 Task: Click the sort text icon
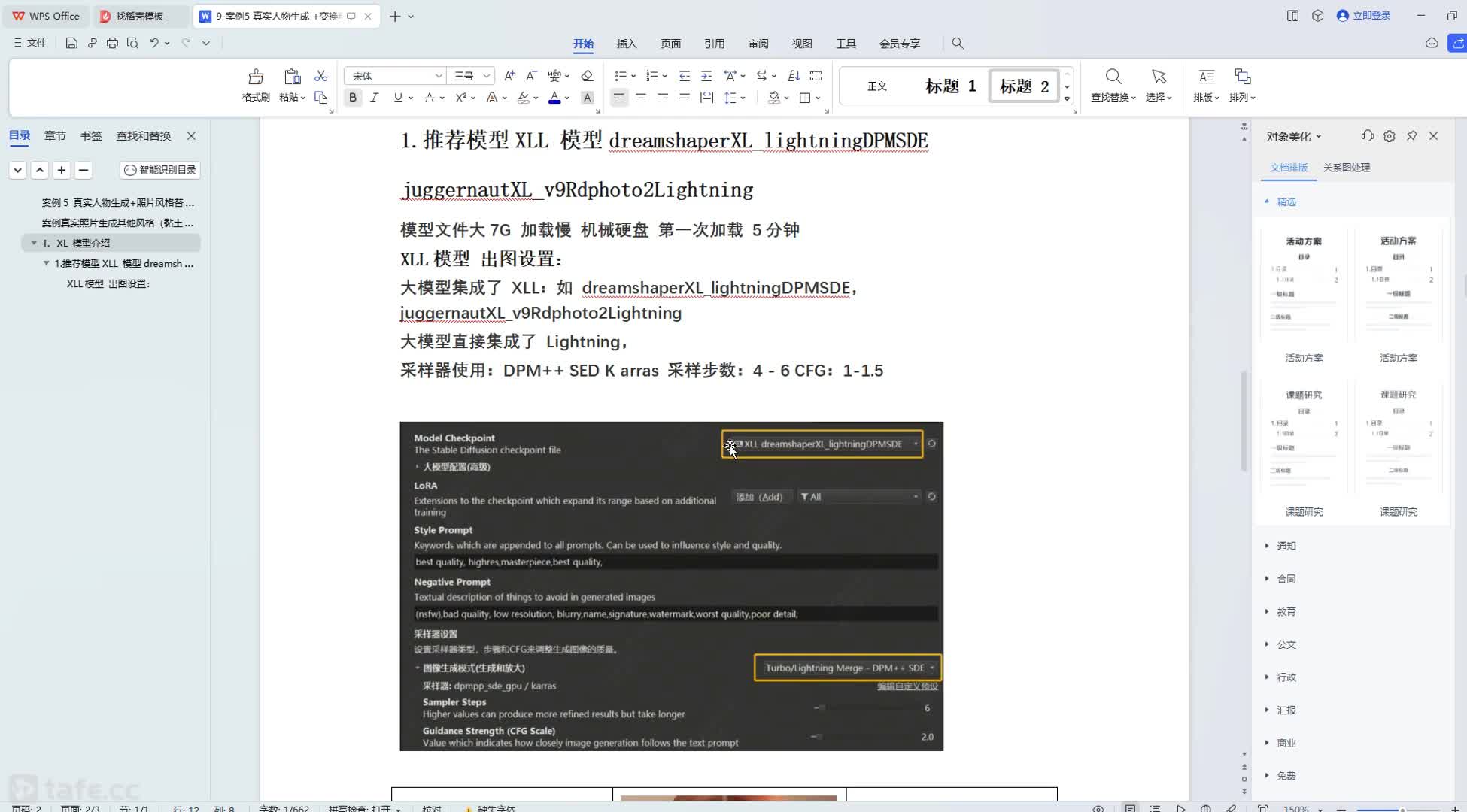pyautogui.click(x=794, y=76)
